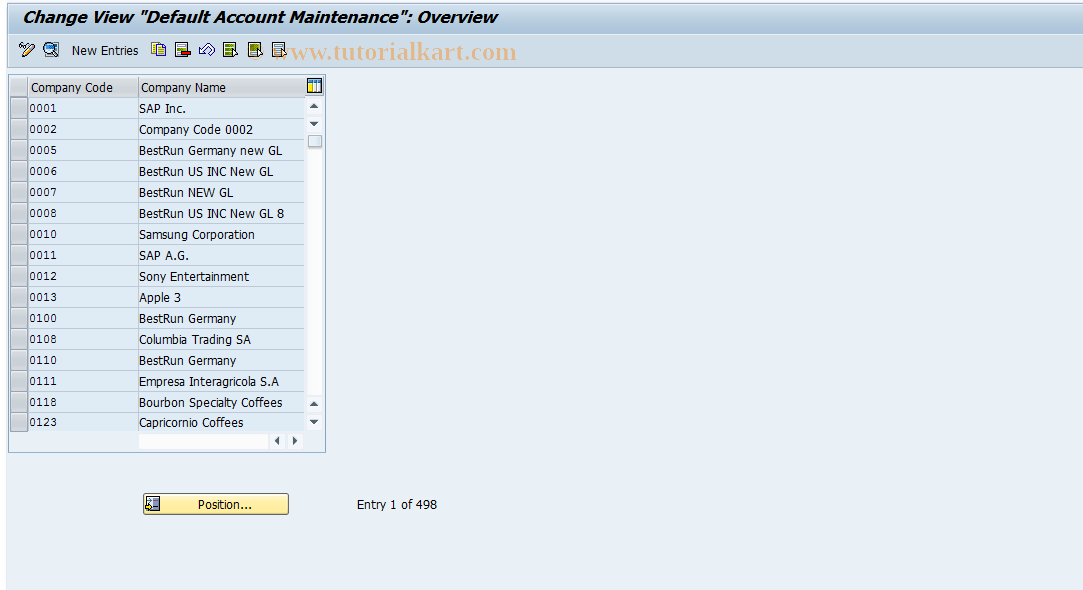Select row for company code 0005
1083x590 pixels.
tap(19, 151)
